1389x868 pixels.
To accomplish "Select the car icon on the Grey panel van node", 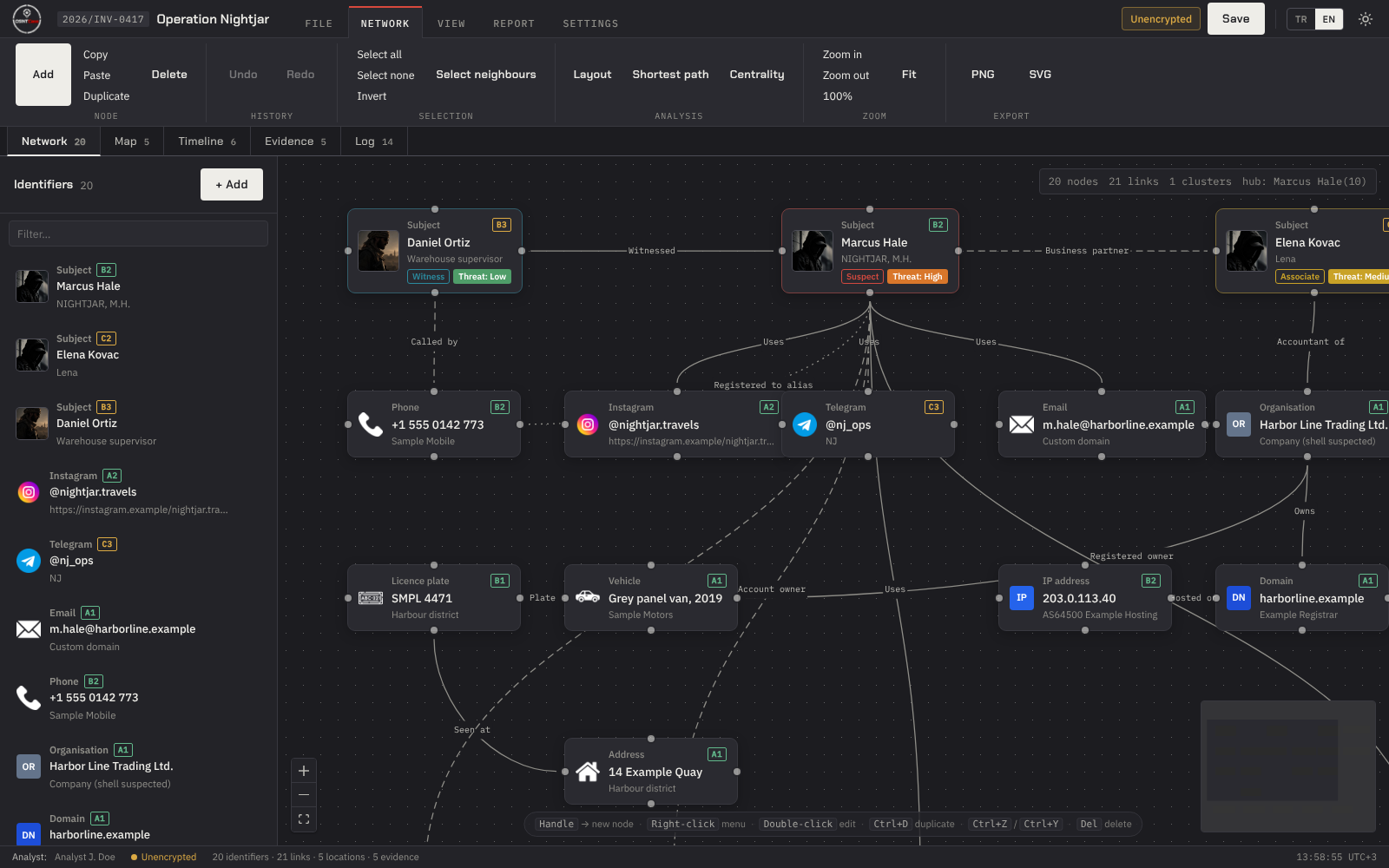I will coord(588,597).
